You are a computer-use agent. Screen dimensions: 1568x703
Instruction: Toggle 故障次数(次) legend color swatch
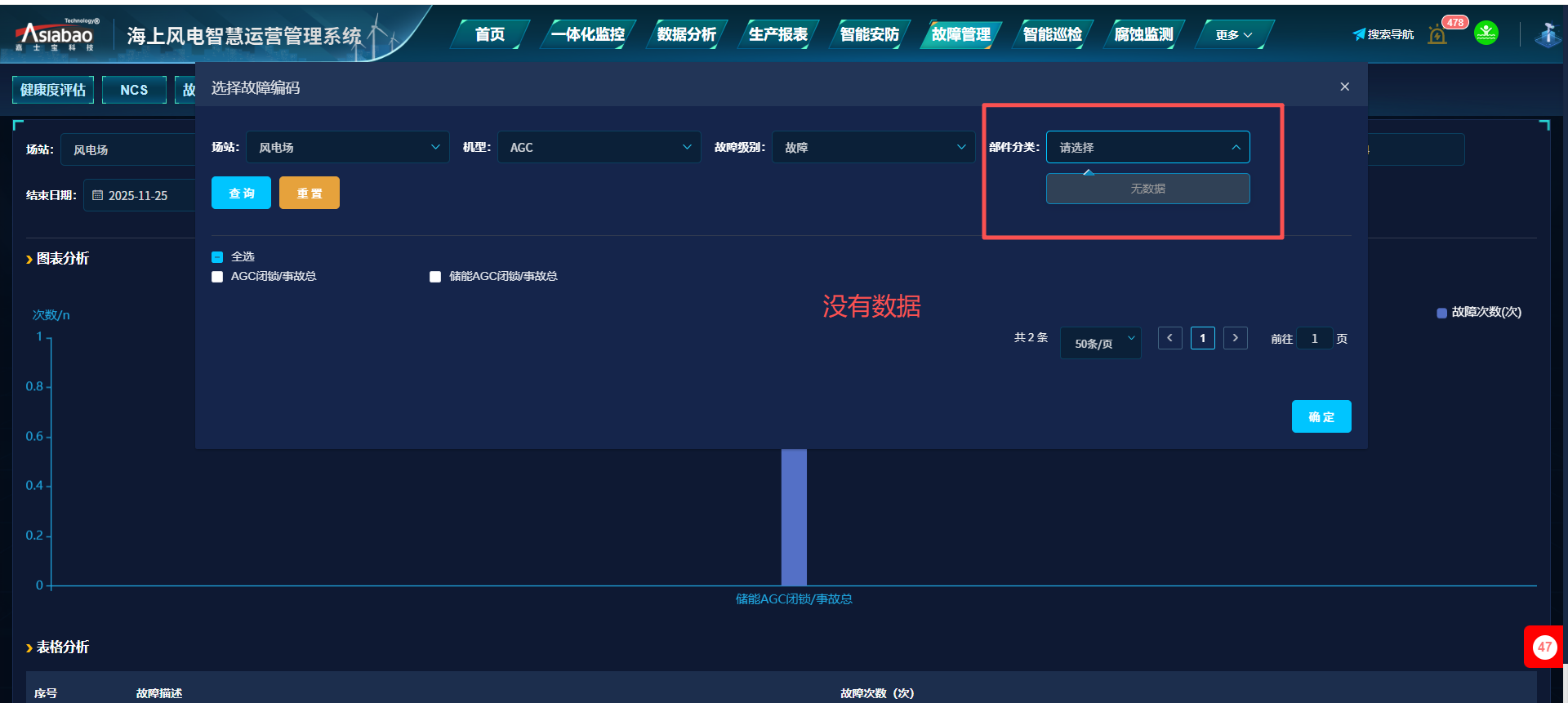(x=1441, y=313)
